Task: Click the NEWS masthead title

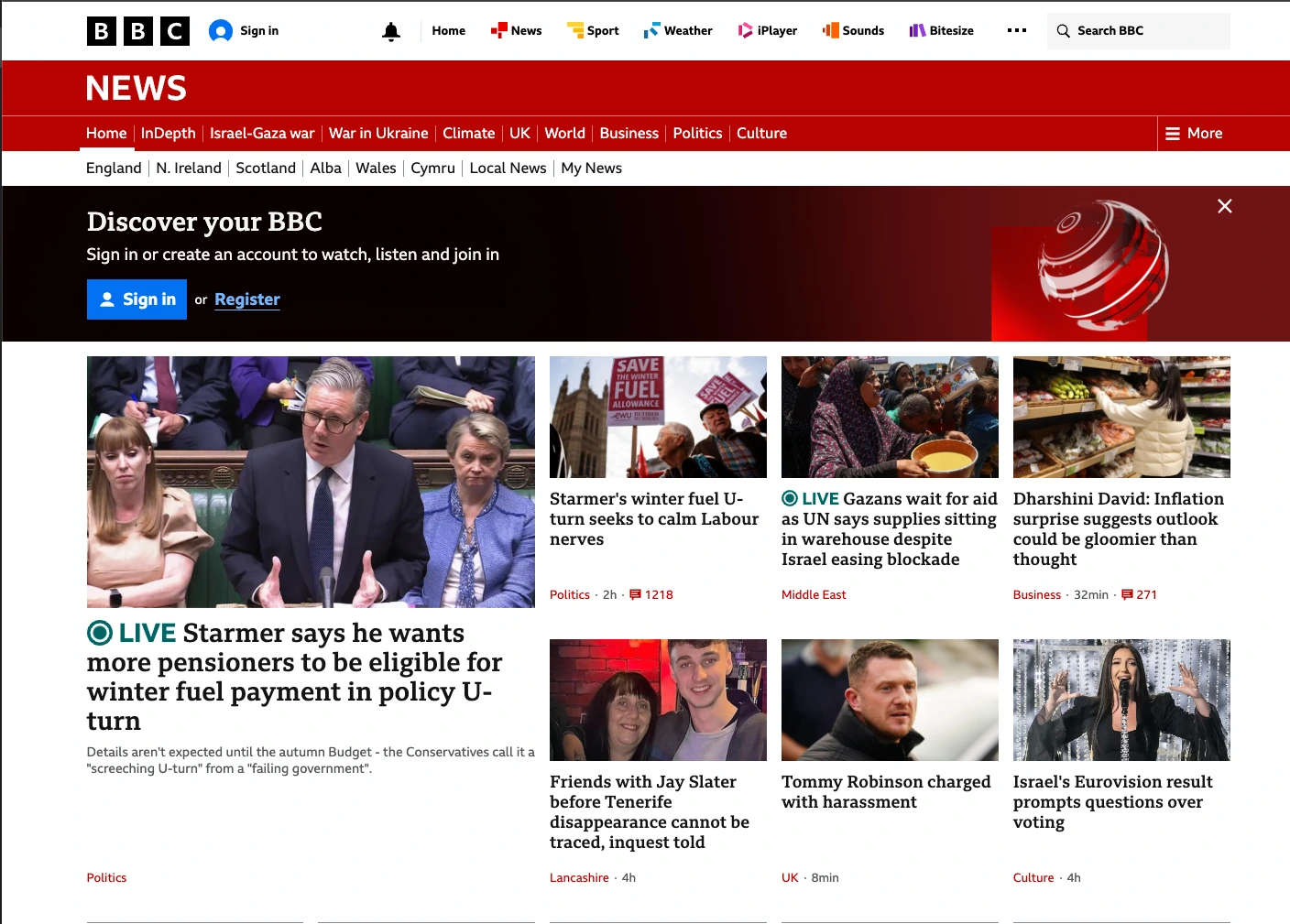Action: (137, 89)
